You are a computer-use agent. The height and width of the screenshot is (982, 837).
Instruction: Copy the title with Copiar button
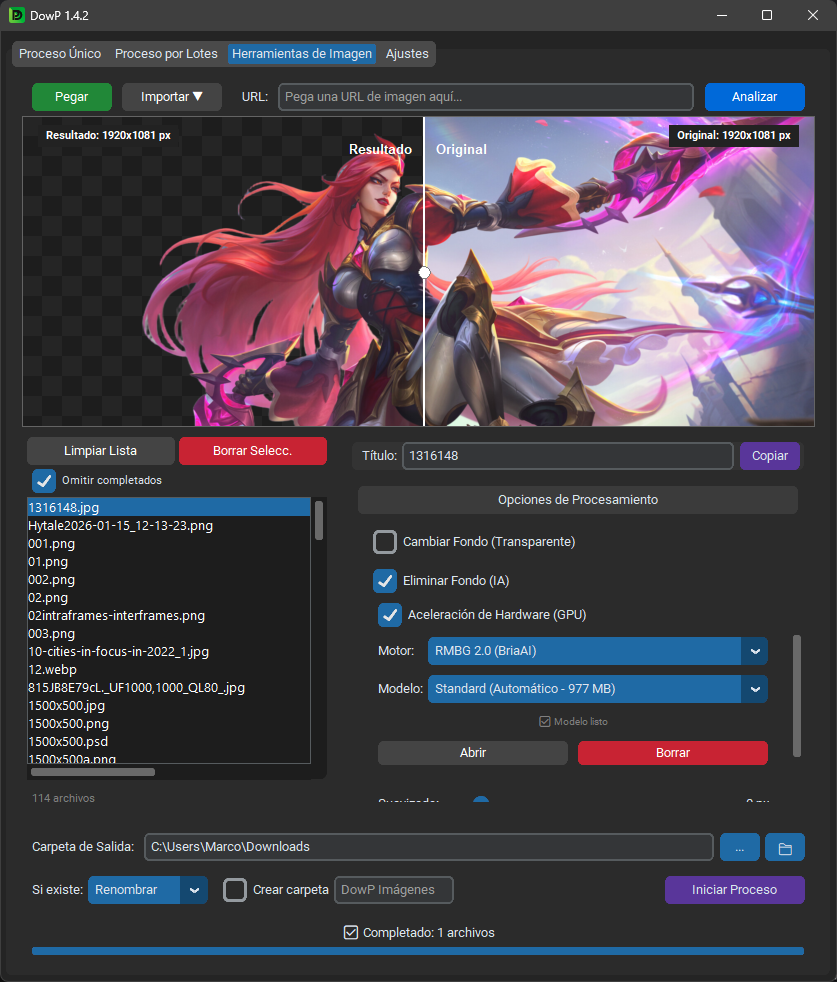[769, 456]
